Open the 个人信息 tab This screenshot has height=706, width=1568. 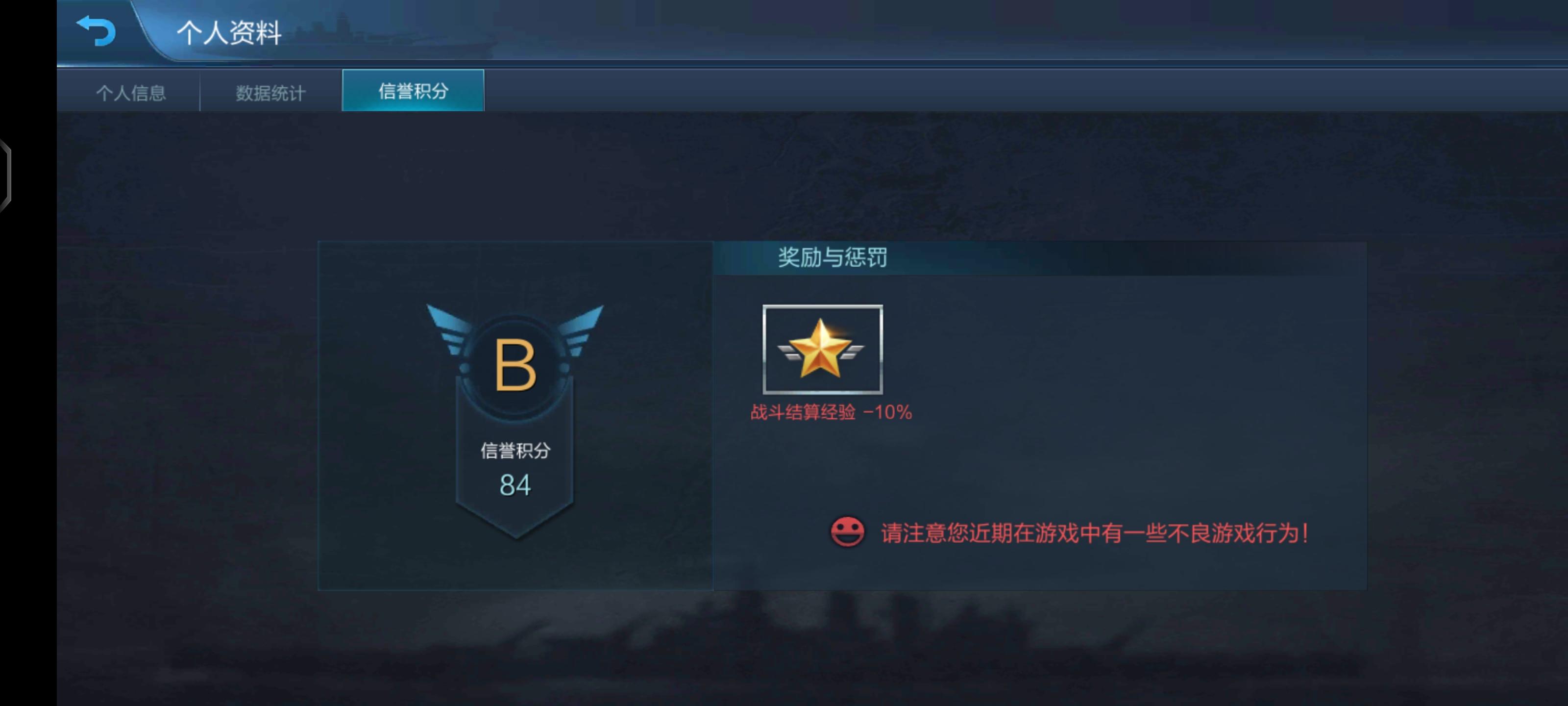[x=130, y=93]
